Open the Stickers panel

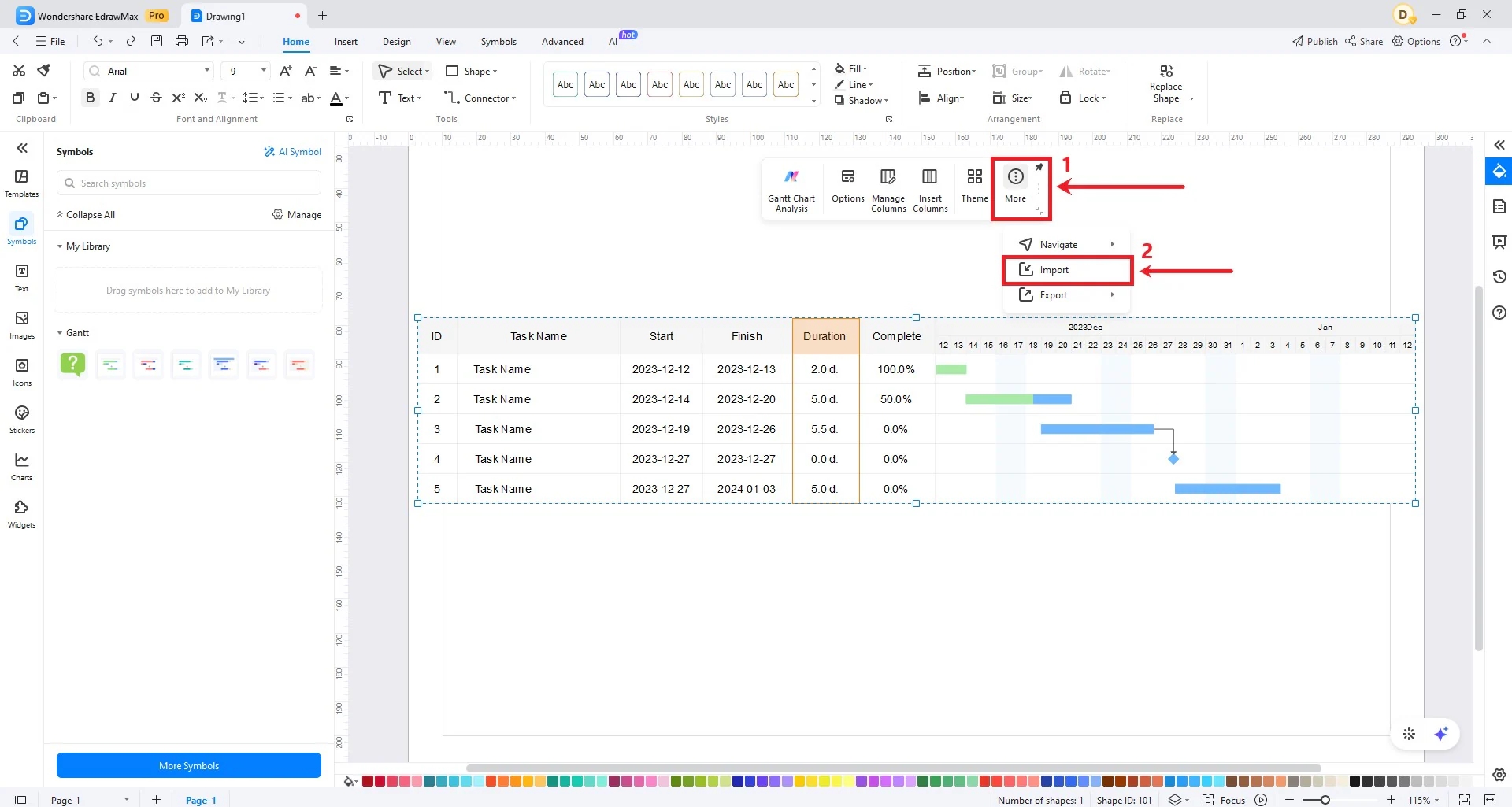[21, 419]
